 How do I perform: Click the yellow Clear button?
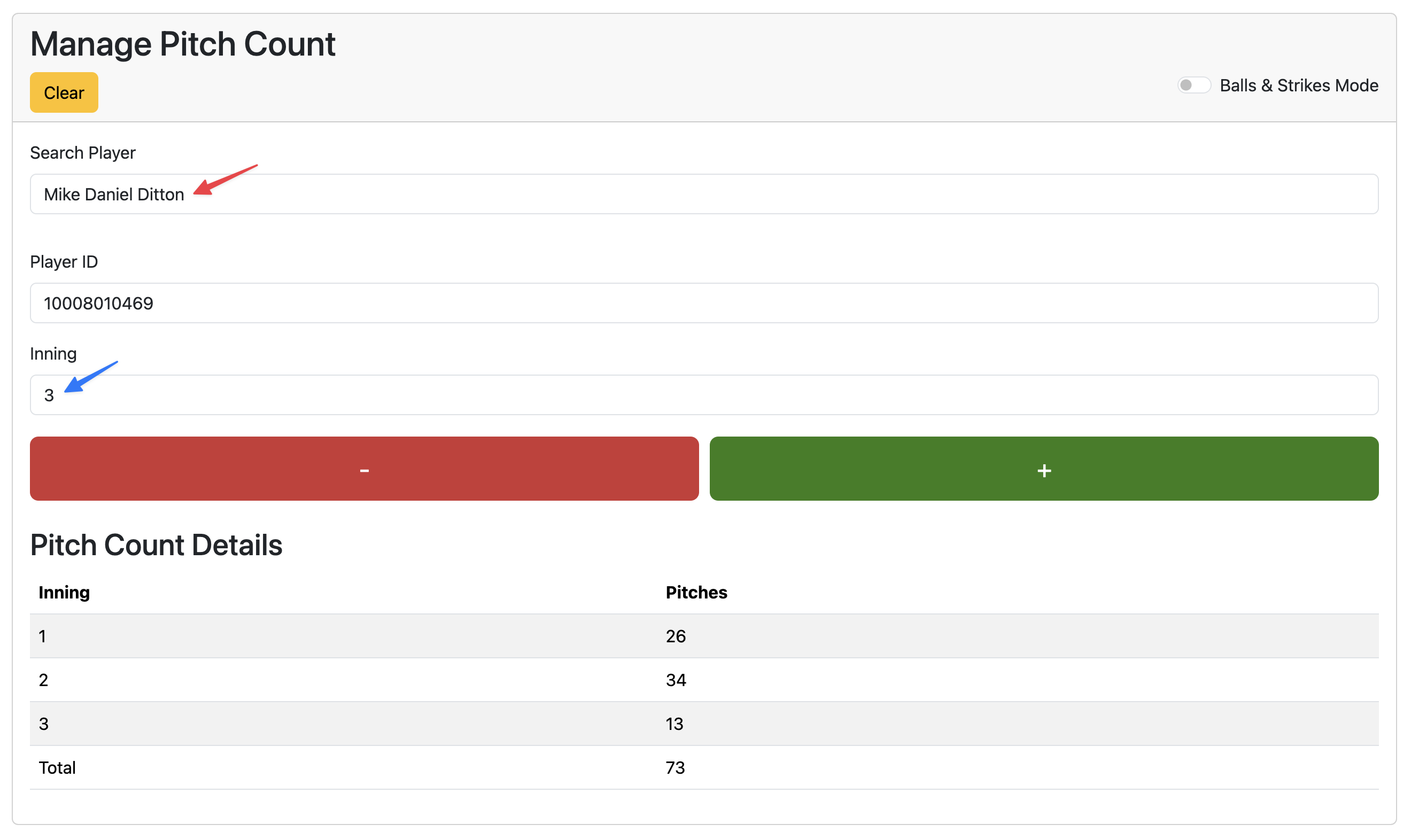(64, 92)
